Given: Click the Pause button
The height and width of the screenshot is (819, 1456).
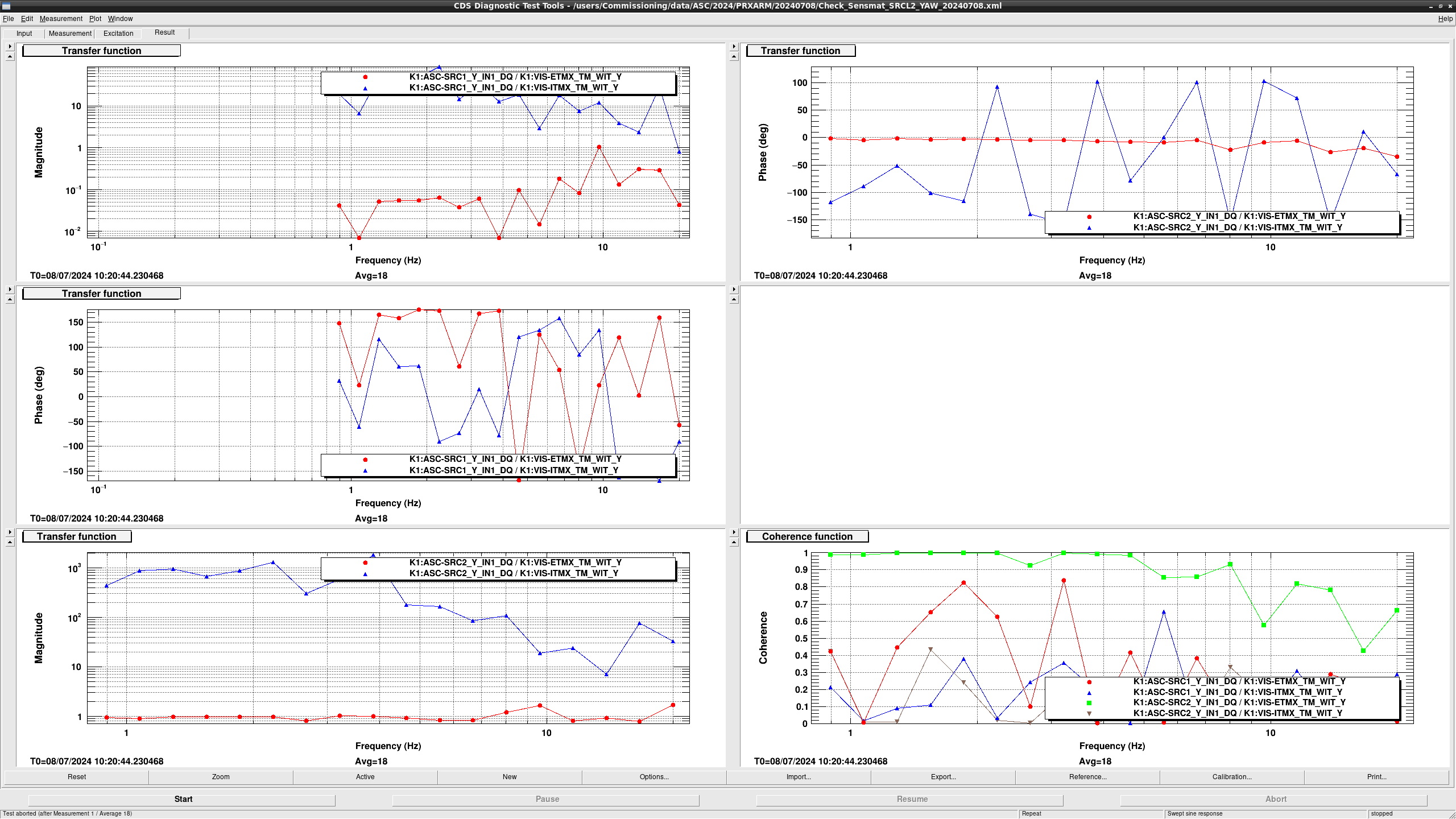Looking at the screenshot, I should pyautogui.click(x=547, y=799).
